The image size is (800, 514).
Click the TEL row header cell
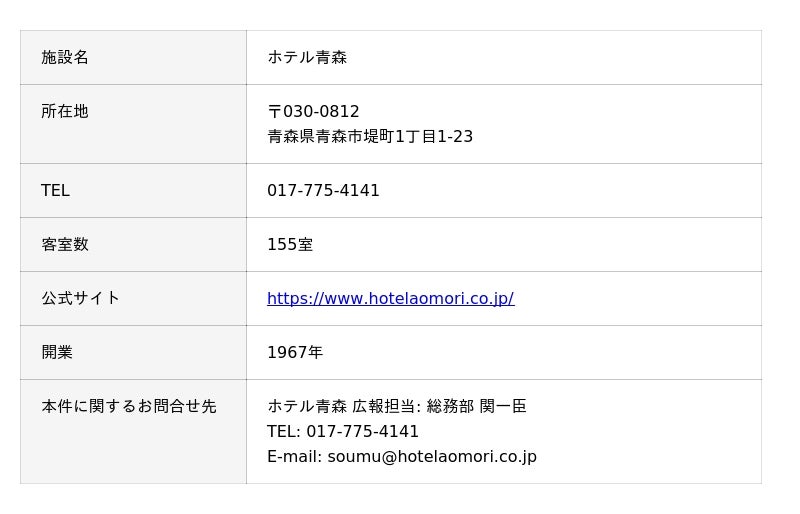pos(55,190)
